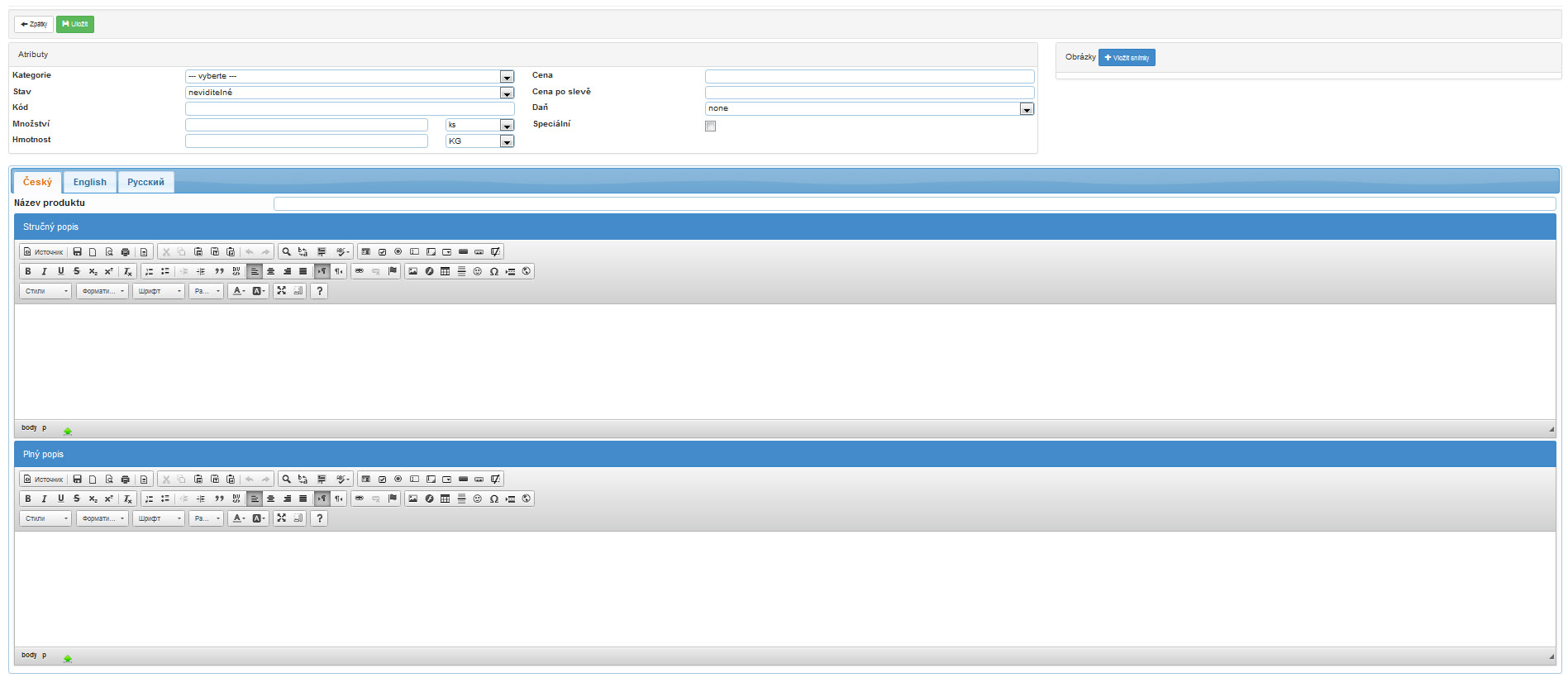The image size is (1568, 678).
Task: Click the Print icon in the Plný popis toolbar
Action: coord(125,480)
